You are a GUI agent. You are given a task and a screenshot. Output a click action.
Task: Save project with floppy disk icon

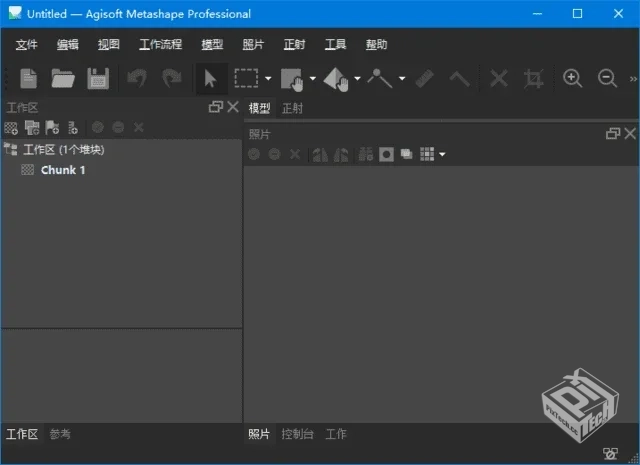point(98,78)
